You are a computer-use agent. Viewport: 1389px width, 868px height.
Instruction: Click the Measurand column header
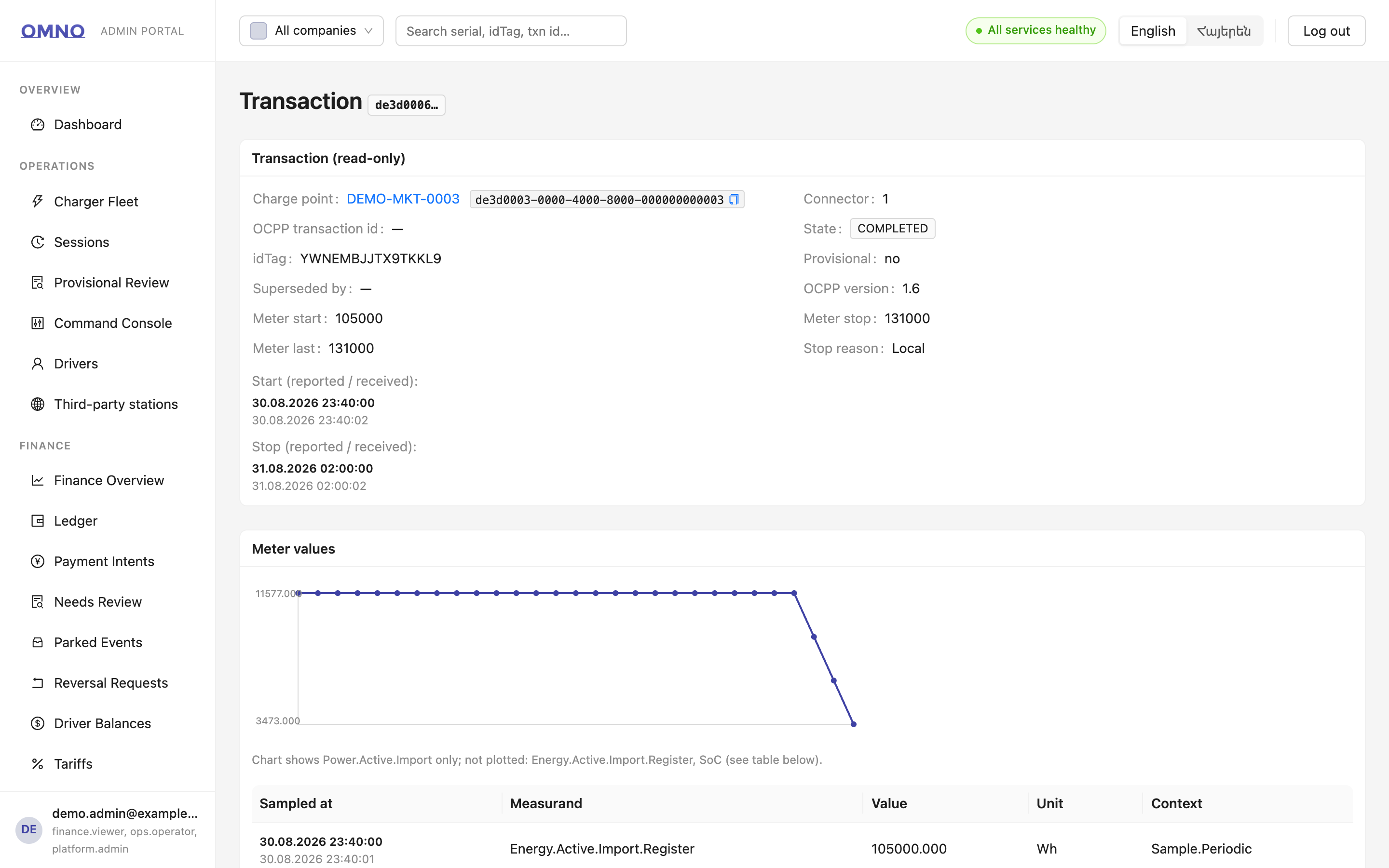[x=682, y=804]
